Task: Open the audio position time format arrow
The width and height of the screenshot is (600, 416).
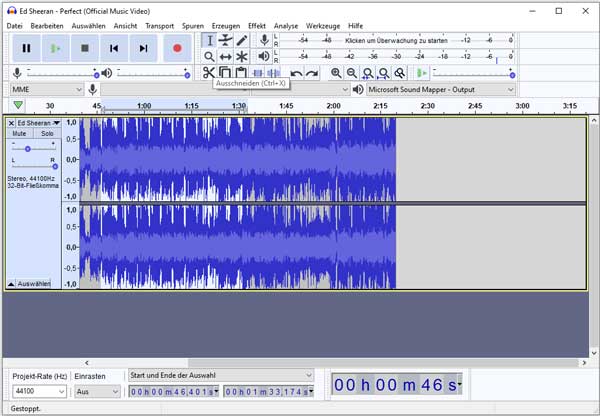Action: click(459, 384)
